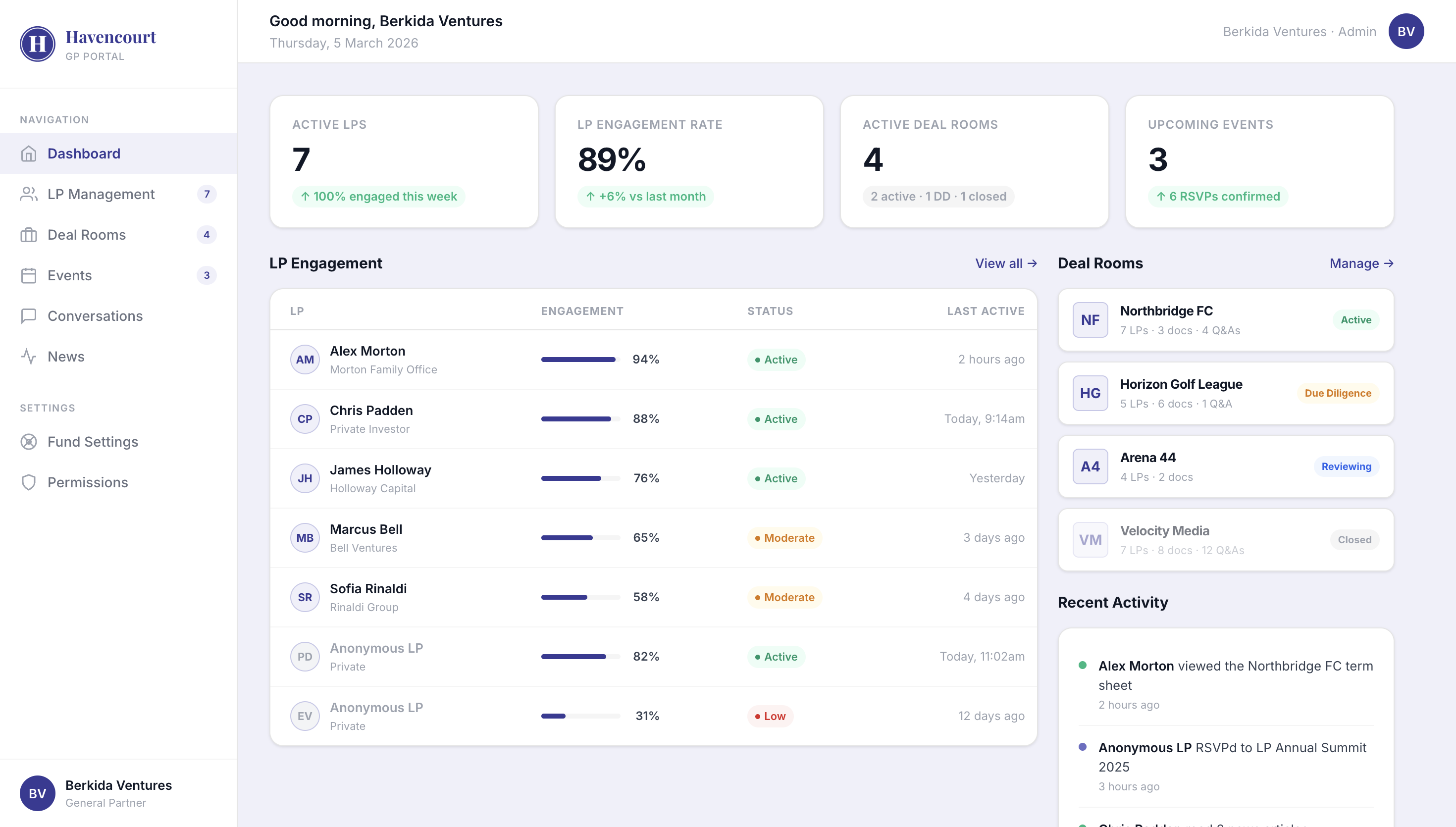Click Alex Morton's engagement progress bar
This screenshot has width=1456, height=827.
(578, 359)
